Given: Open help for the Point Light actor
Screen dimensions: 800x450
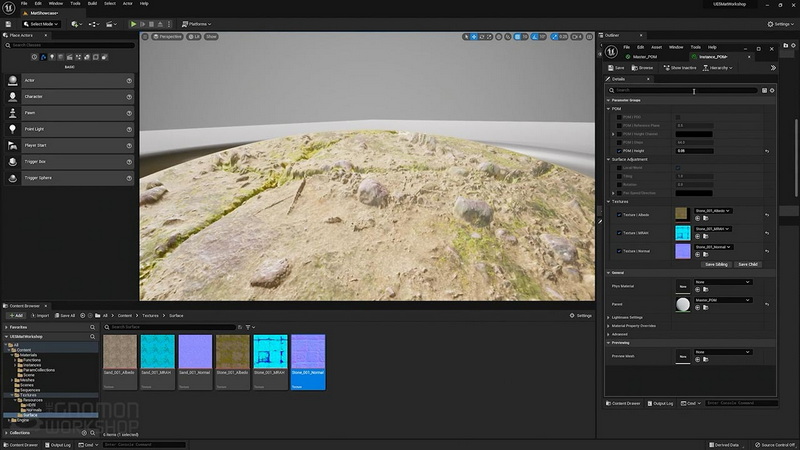Looking at the screenshot, I should click(129, 129).
